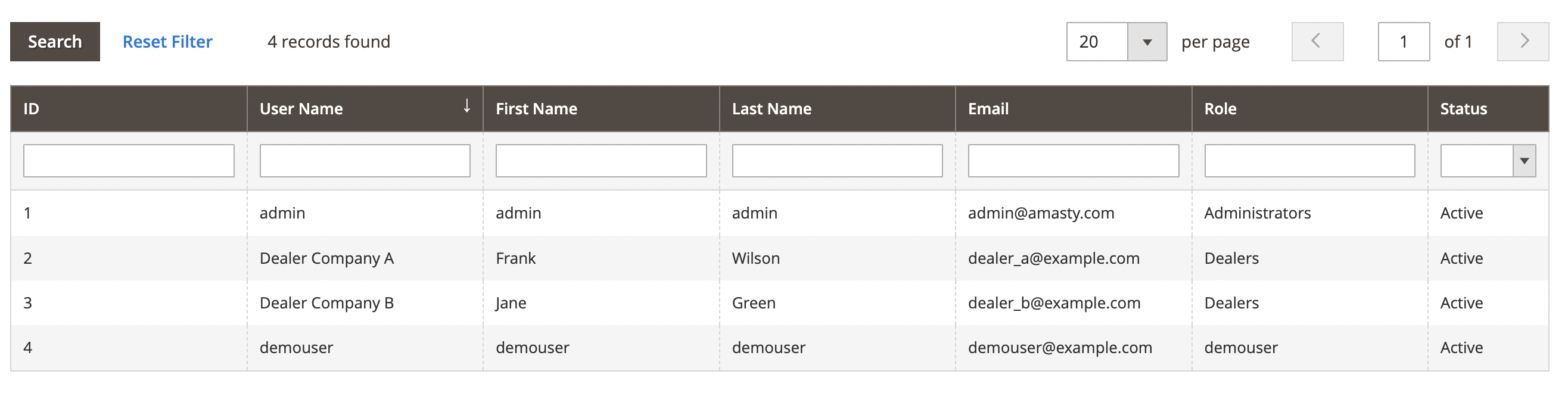This screenshot has width=1568, height=393.
Task: Sort by the Last Name header
Action: pyautogui.click(x=837, y=109)
